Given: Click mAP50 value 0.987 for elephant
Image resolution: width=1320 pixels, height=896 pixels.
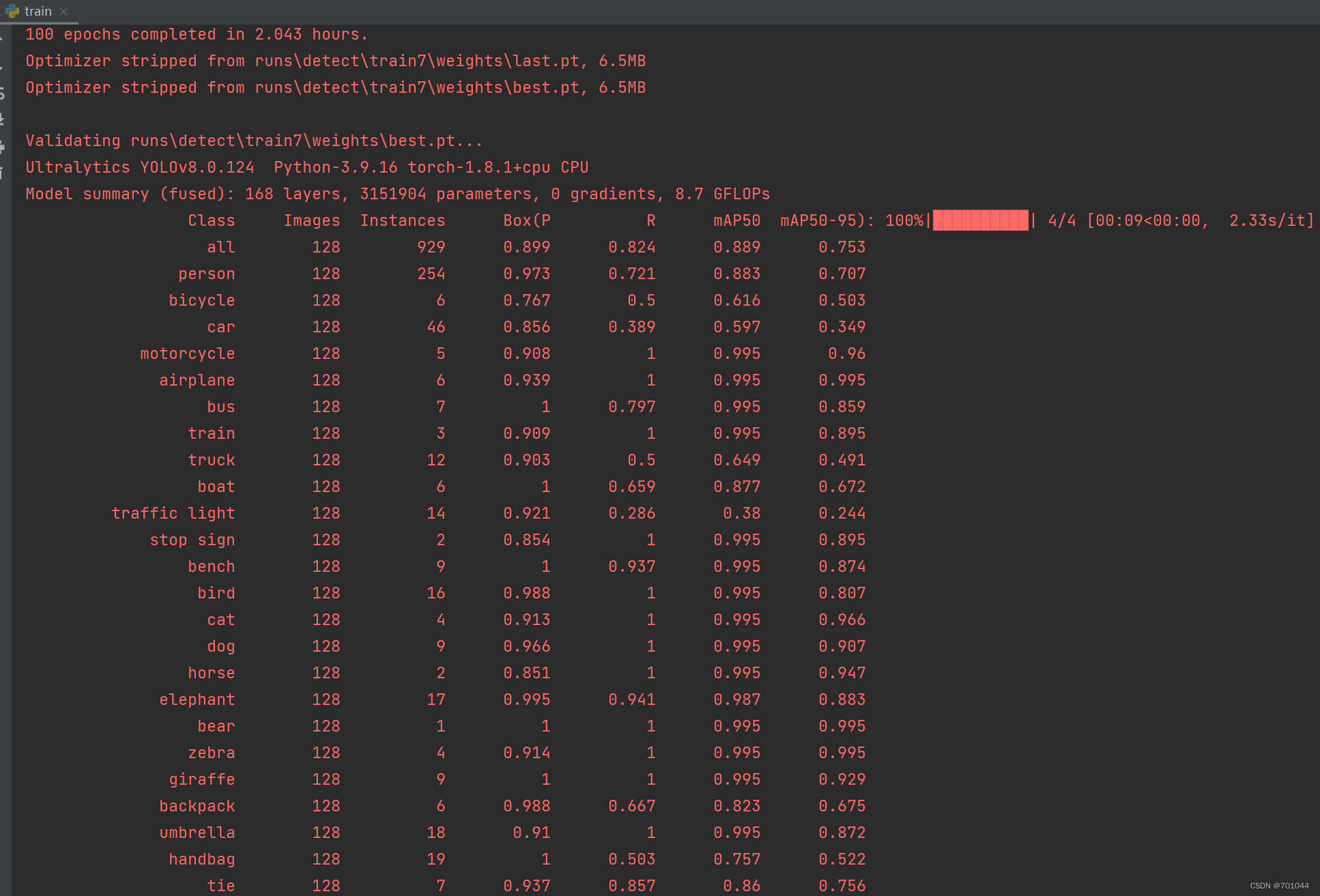Looking at the screenshot, I should pos(737,699).
